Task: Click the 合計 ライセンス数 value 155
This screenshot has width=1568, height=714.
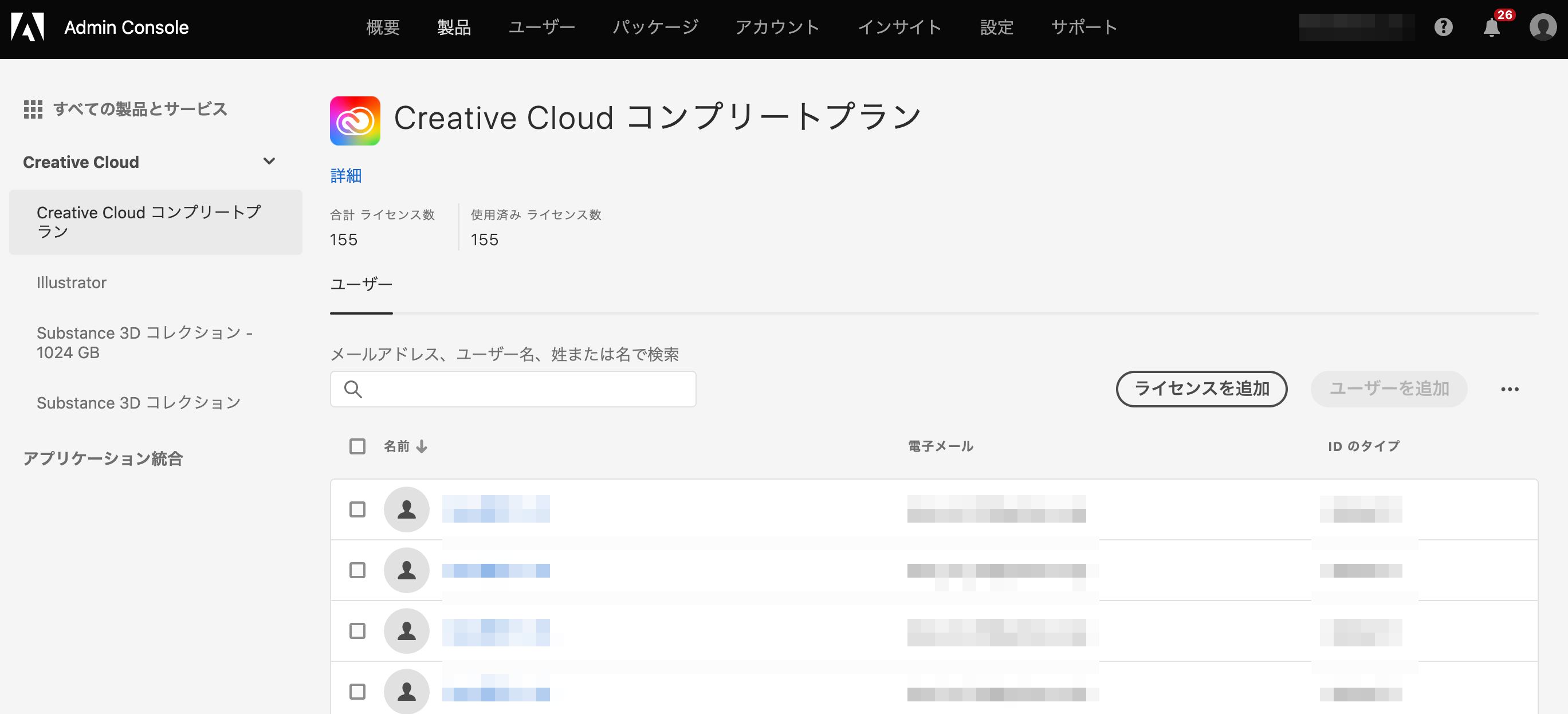Action: [344, 241]
